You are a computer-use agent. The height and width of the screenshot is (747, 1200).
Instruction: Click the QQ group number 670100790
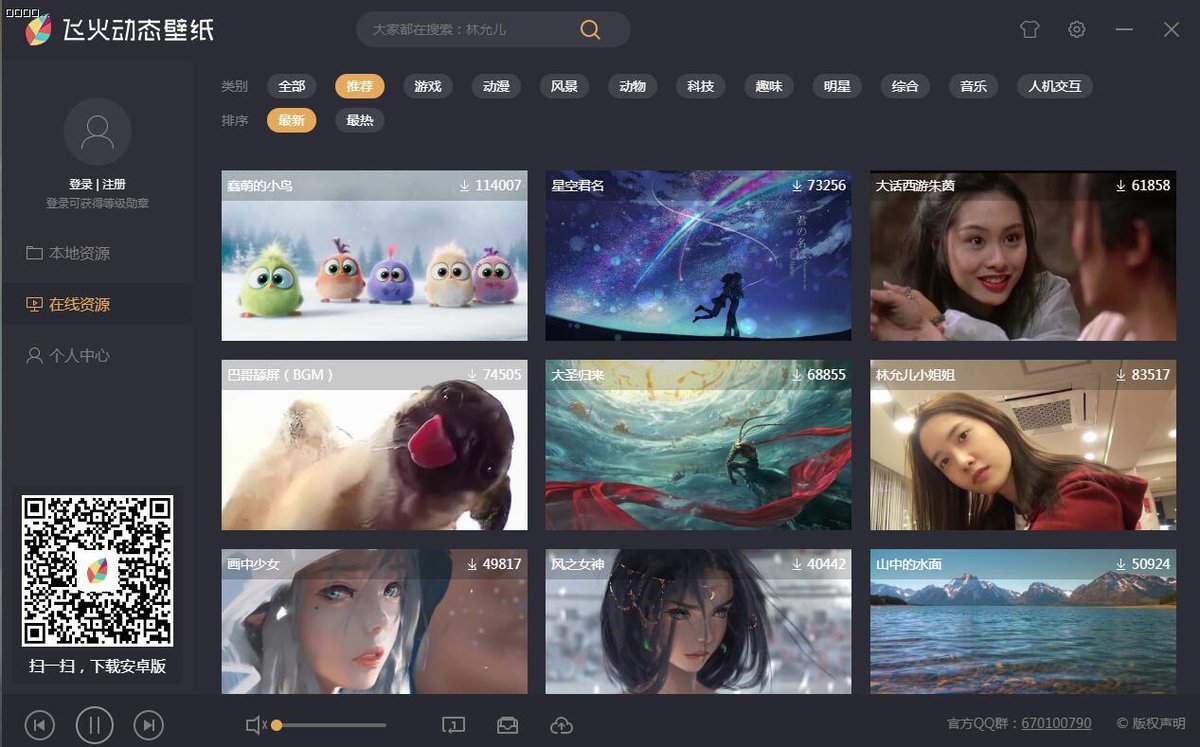[1057, 723]
